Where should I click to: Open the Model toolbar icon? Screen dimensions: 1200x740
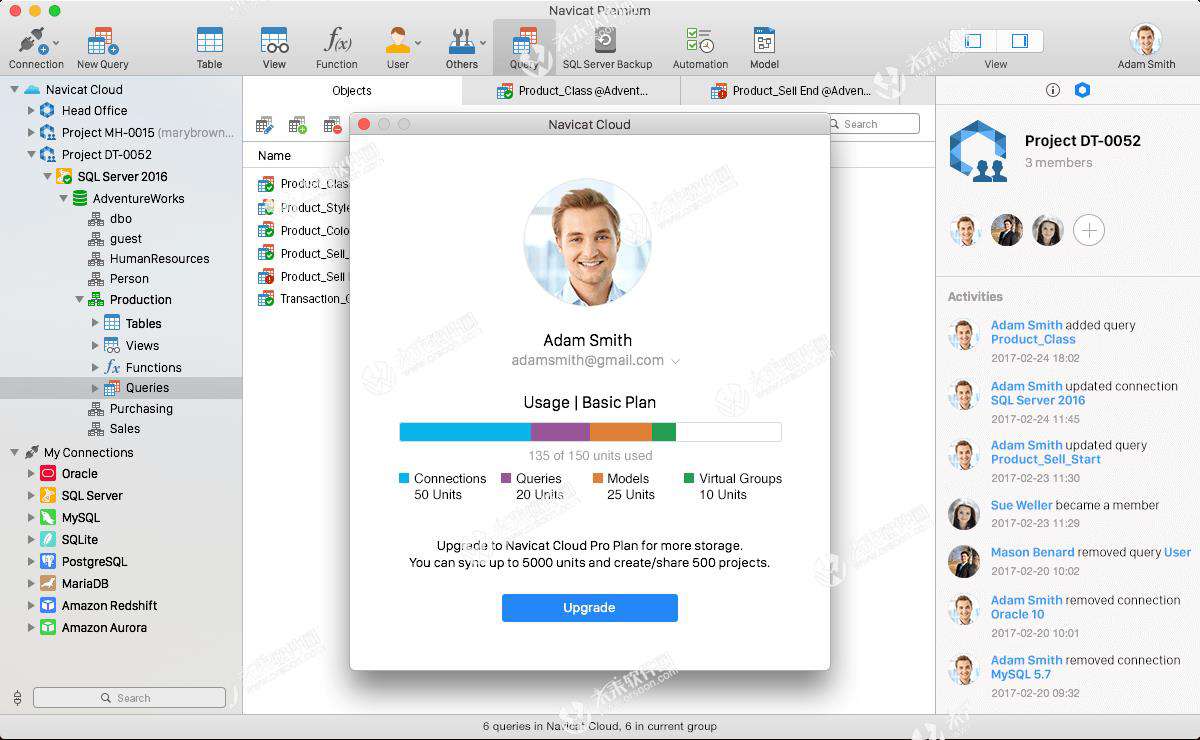764,41
